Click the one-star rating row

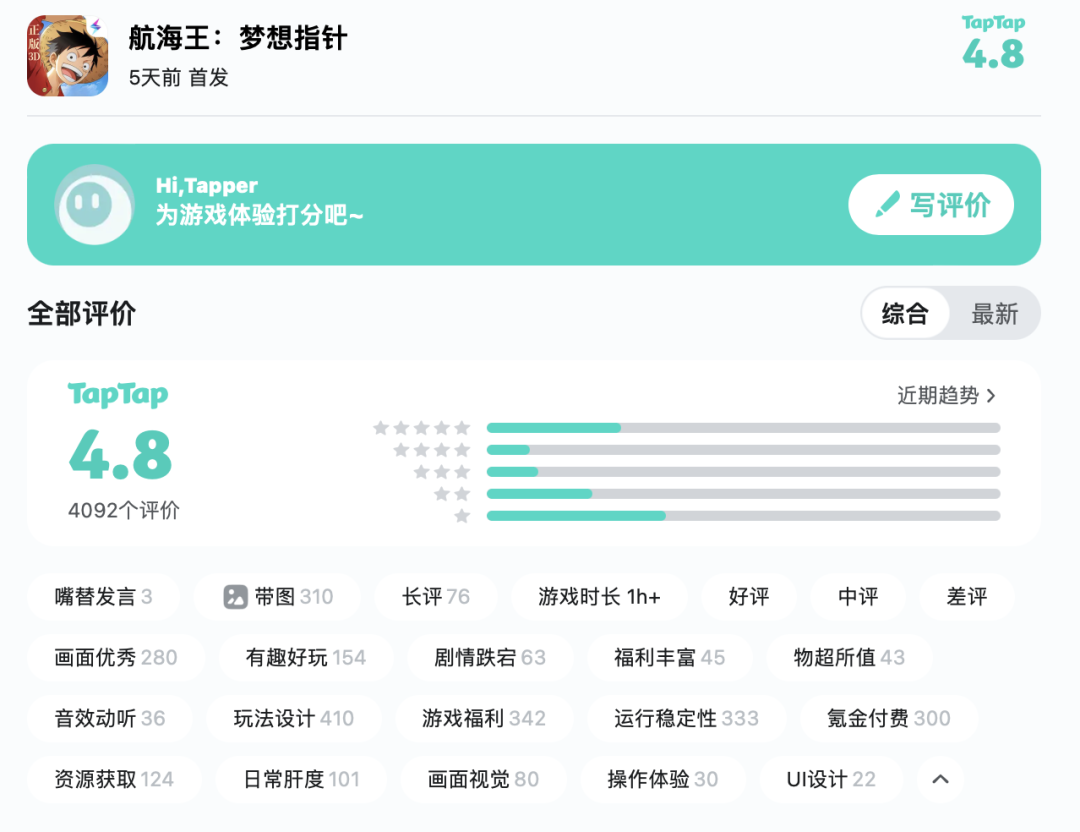tap(742, 516)
